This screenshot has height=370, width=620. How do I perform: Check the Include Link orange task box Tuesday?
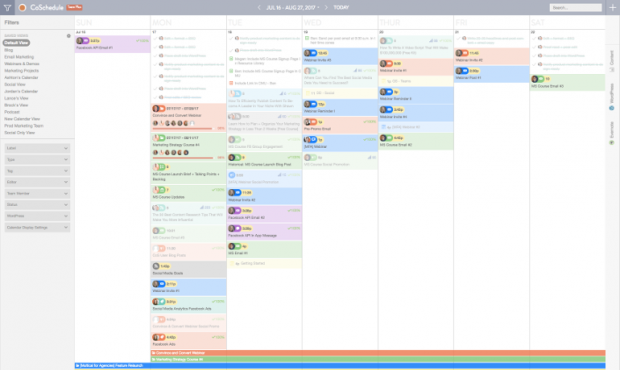pyautogui.click(x=231, y=83)
